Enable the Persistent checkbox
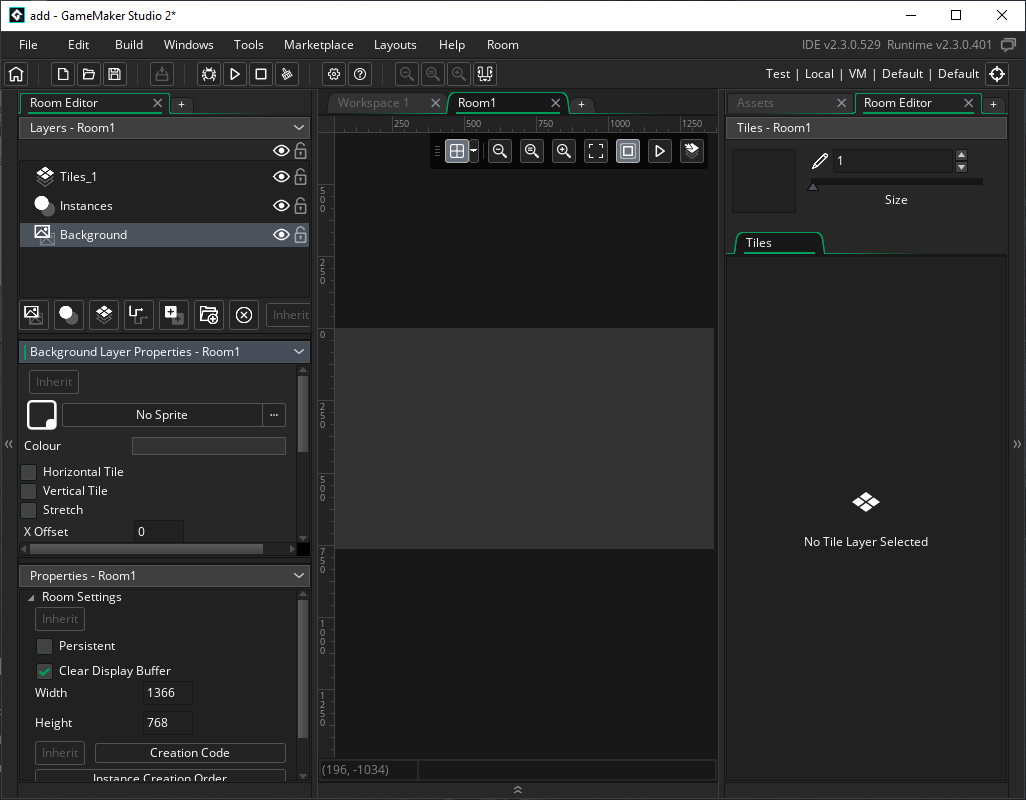 tap(44, 646)
